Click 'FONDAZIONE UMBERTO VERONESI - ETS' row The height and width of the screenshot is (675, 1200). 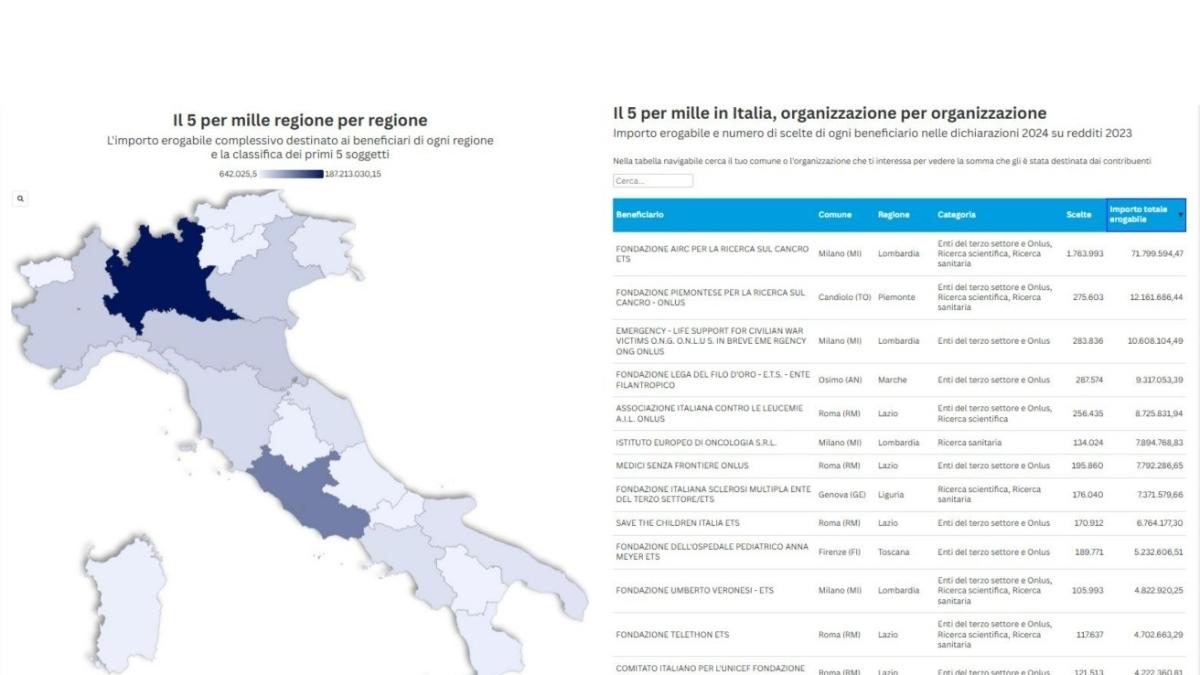(x=900, y=591)
